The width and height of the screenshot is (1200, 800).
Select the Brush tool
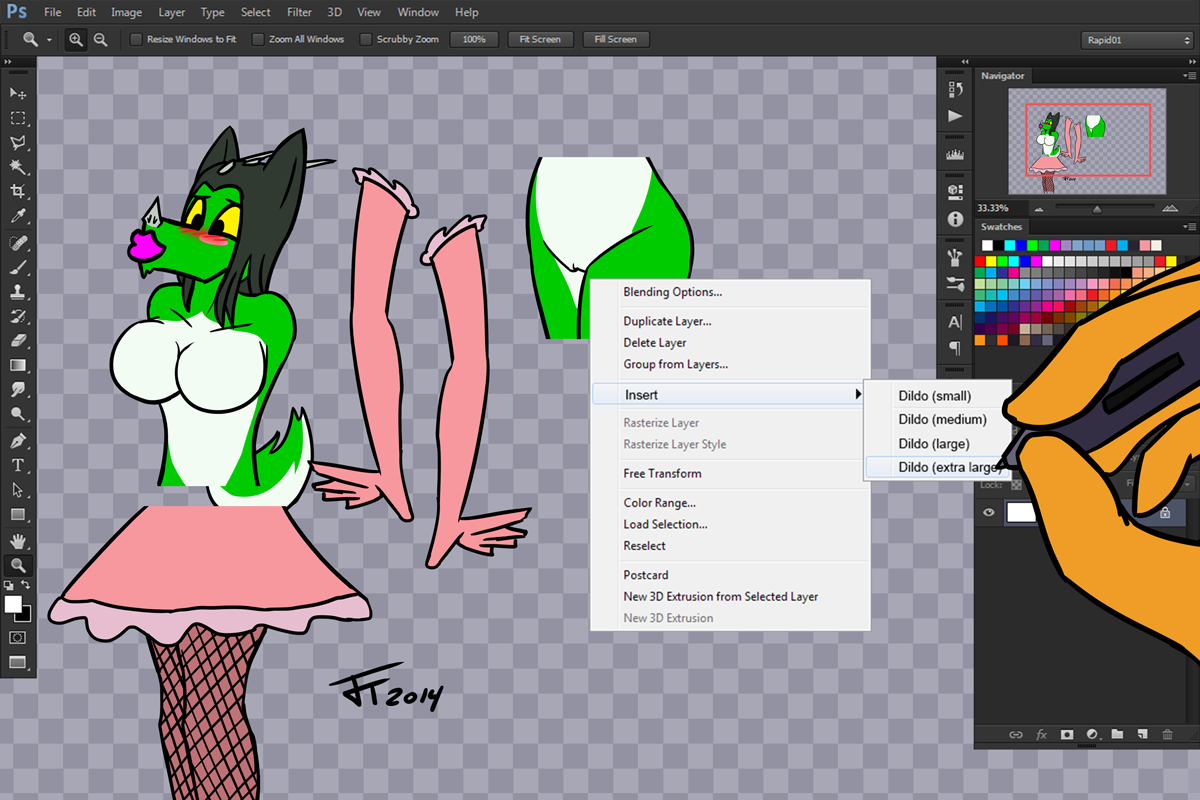(x=18, y=267)
